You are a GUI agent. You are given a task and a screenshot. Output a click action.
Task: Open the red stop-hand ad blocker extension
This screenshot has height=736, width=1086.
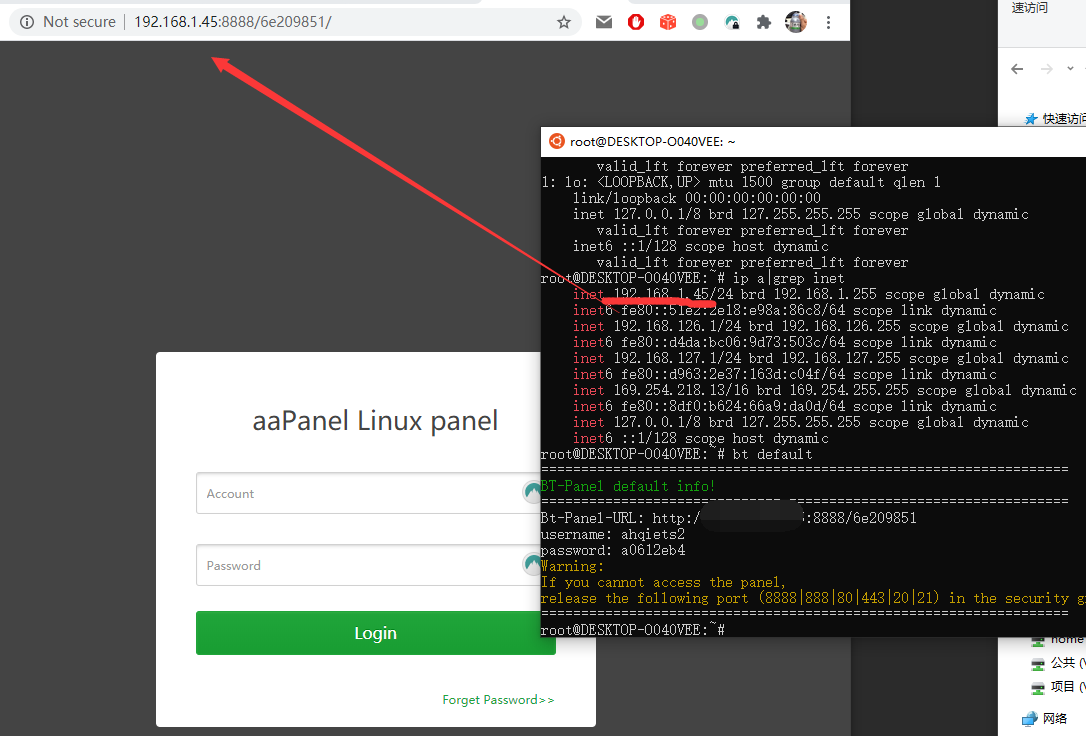pos(636,22)
